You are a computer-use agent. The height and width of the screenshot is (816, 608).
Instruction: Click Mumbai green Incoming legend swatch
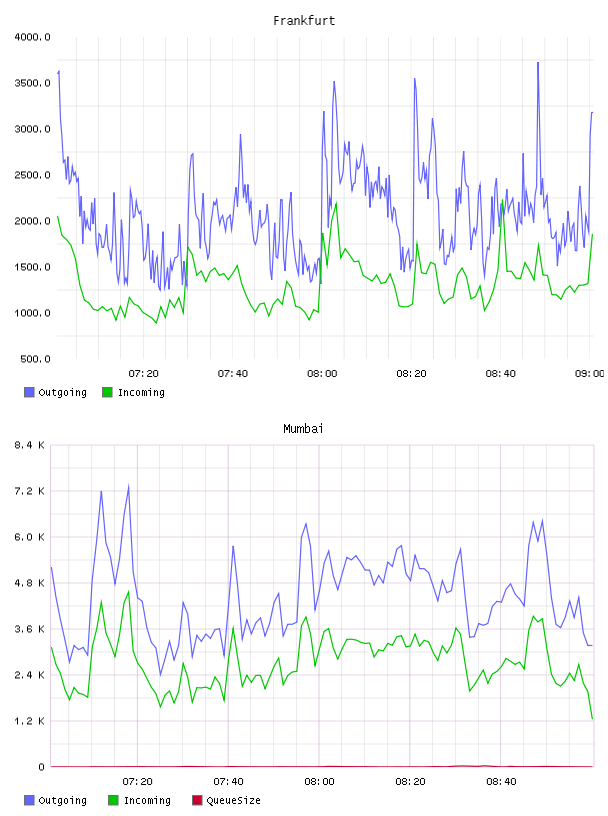pyautogui.click(x=113, y=800)
